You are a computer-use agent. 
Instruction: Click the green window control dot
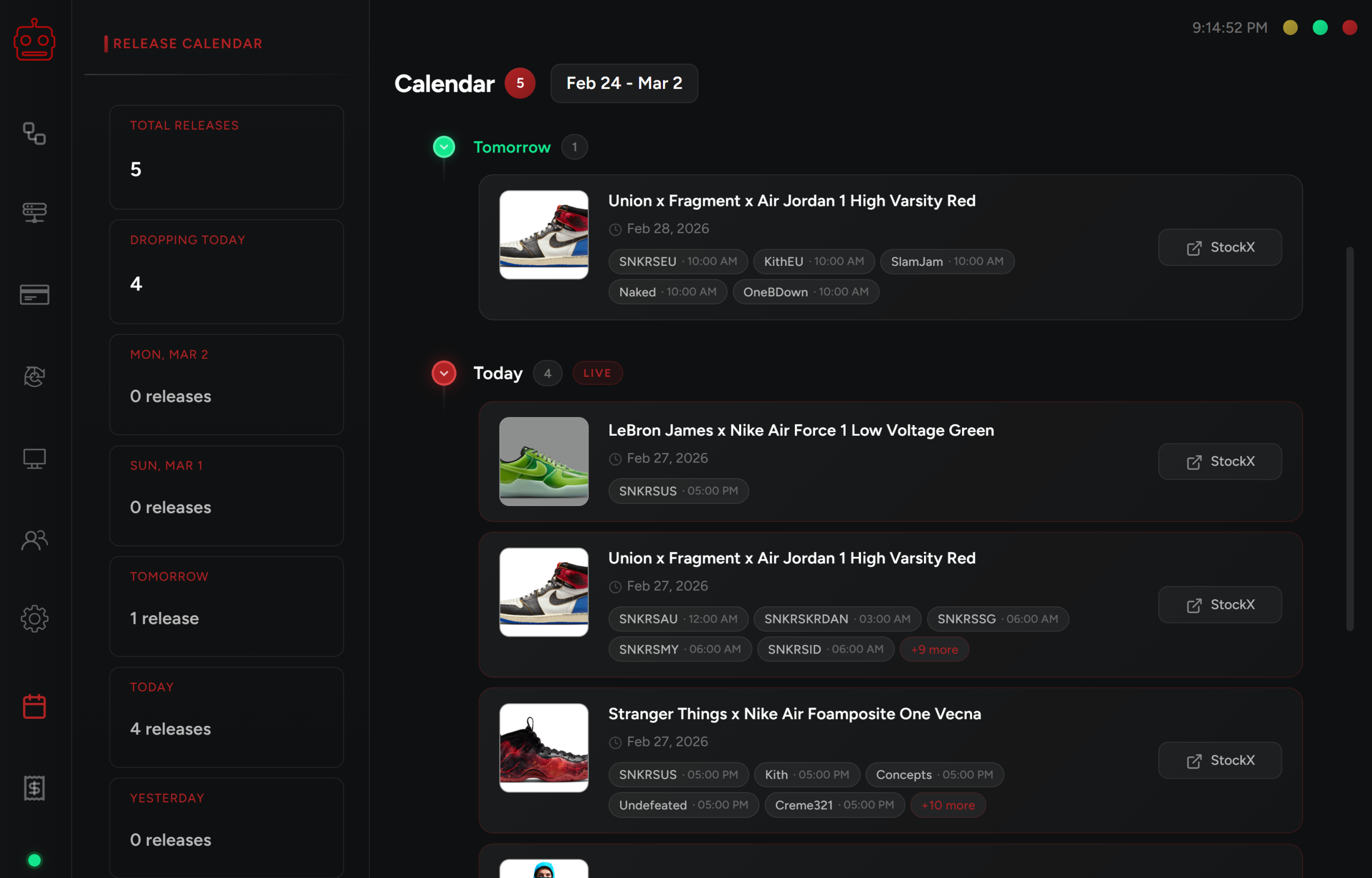[x=1319, y=27]
